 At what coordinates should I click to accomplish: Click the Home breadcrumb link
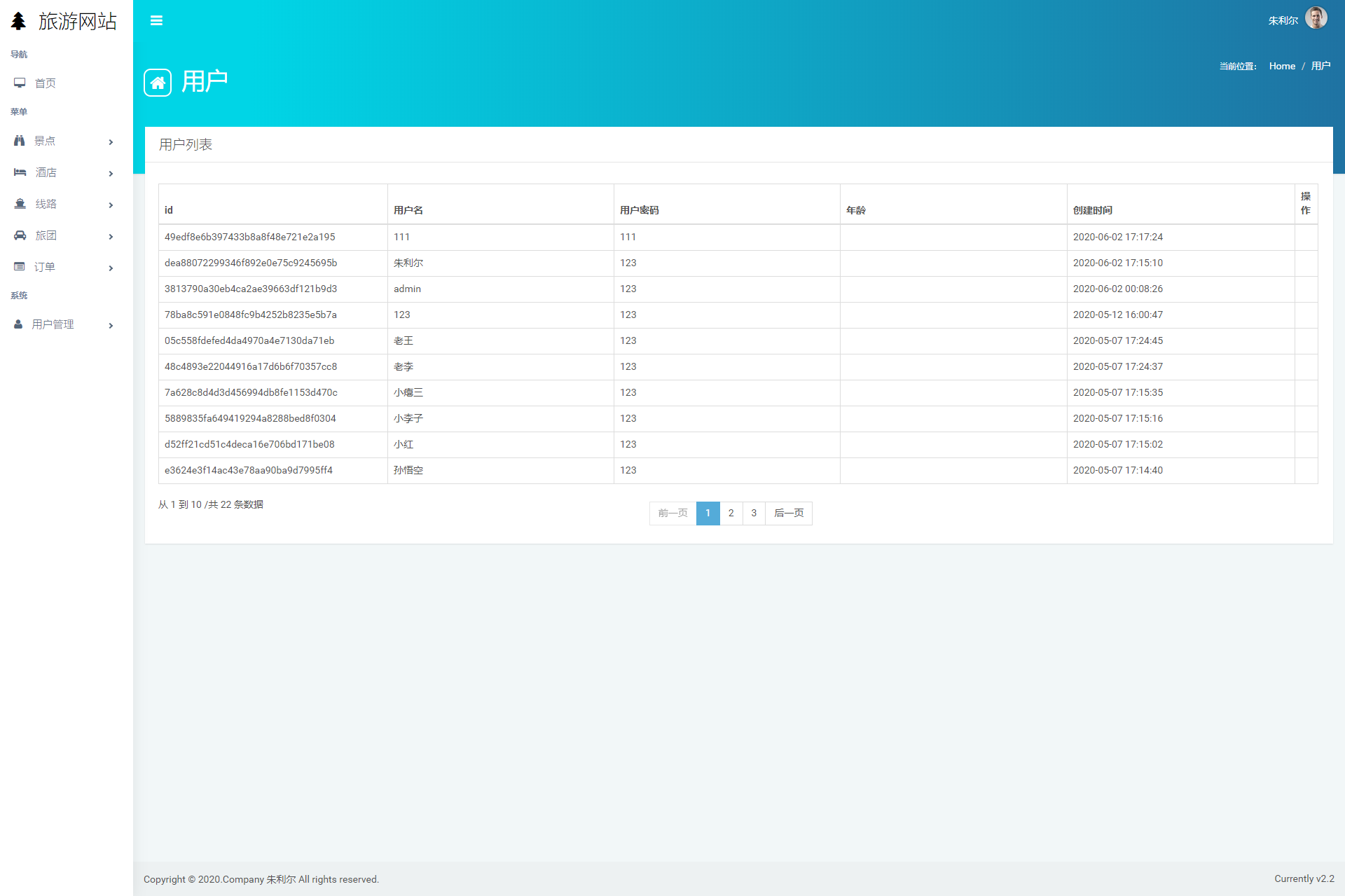[x=1282, y=66]
